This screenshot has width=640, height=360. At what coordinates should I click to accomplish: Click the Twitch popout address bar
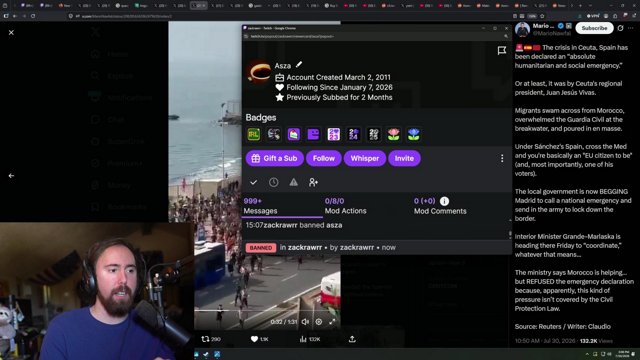[373, 36]
